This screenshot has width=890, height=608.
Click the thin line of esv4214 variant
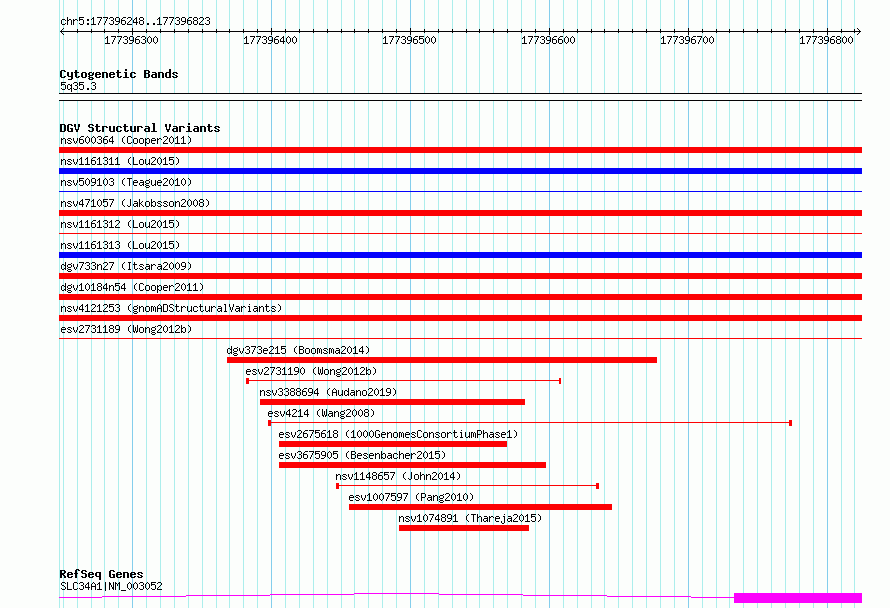point(530,423)
